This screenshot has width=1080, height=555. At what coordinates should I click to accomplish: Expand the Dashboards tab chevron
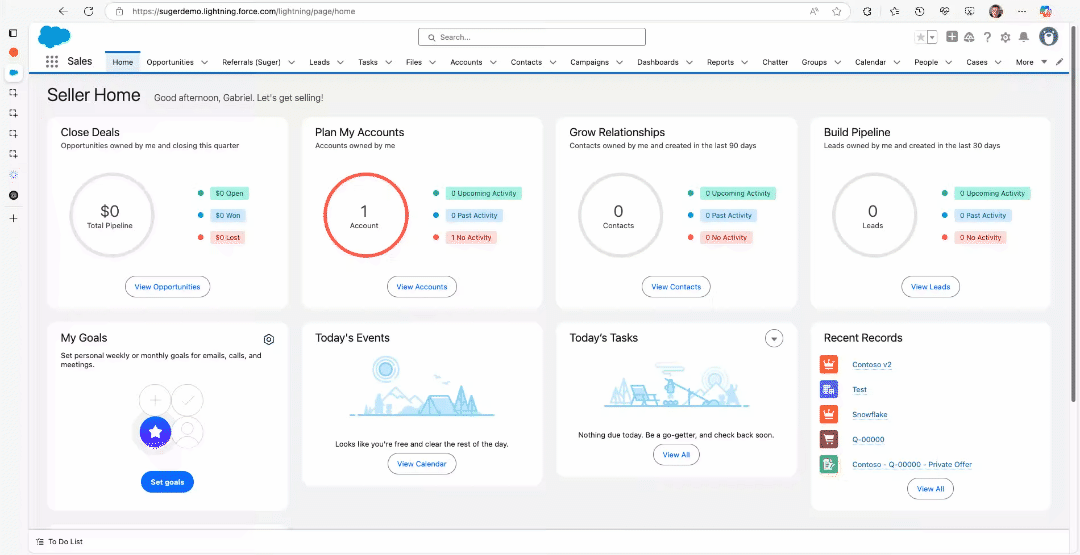tap(690, 62)
